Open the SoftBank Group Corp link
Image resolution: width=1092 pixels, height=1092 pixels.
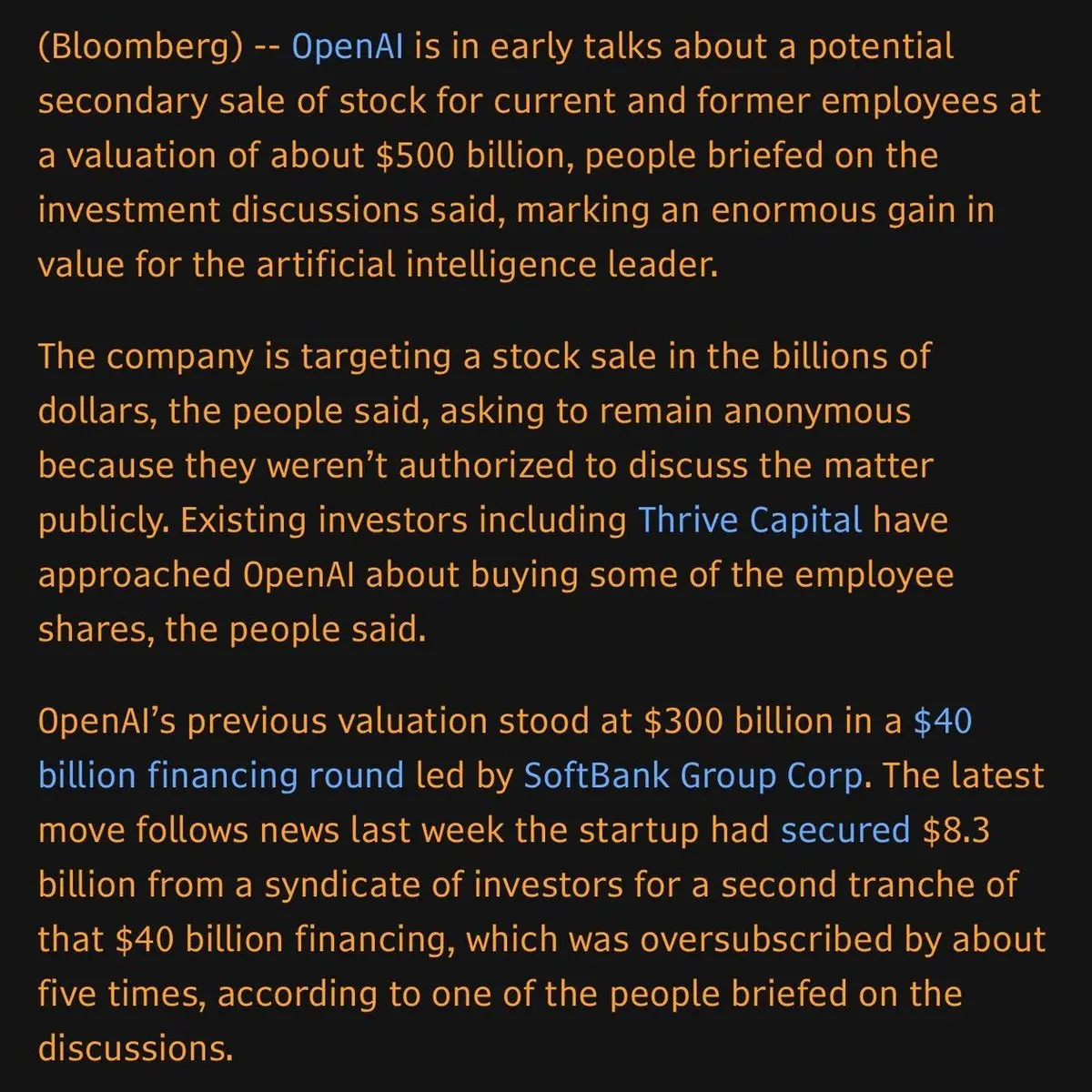coord(693,776)
